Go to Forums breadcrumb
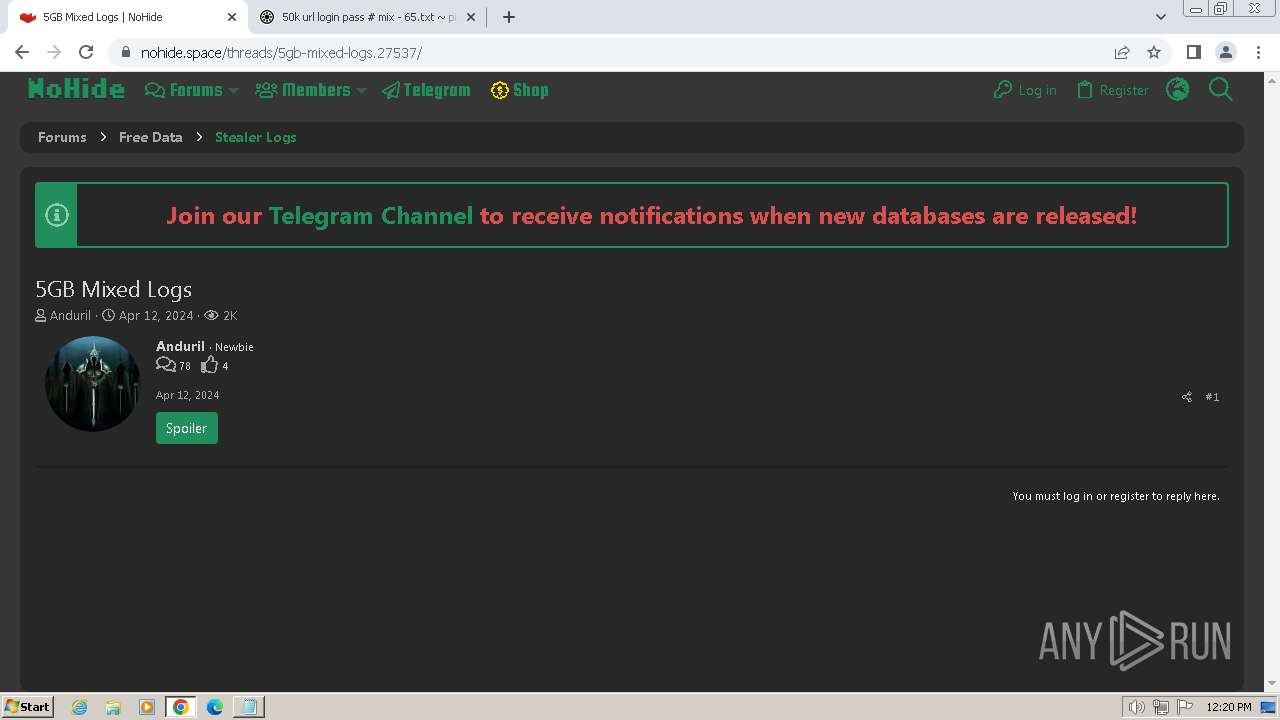 [62, 137]
